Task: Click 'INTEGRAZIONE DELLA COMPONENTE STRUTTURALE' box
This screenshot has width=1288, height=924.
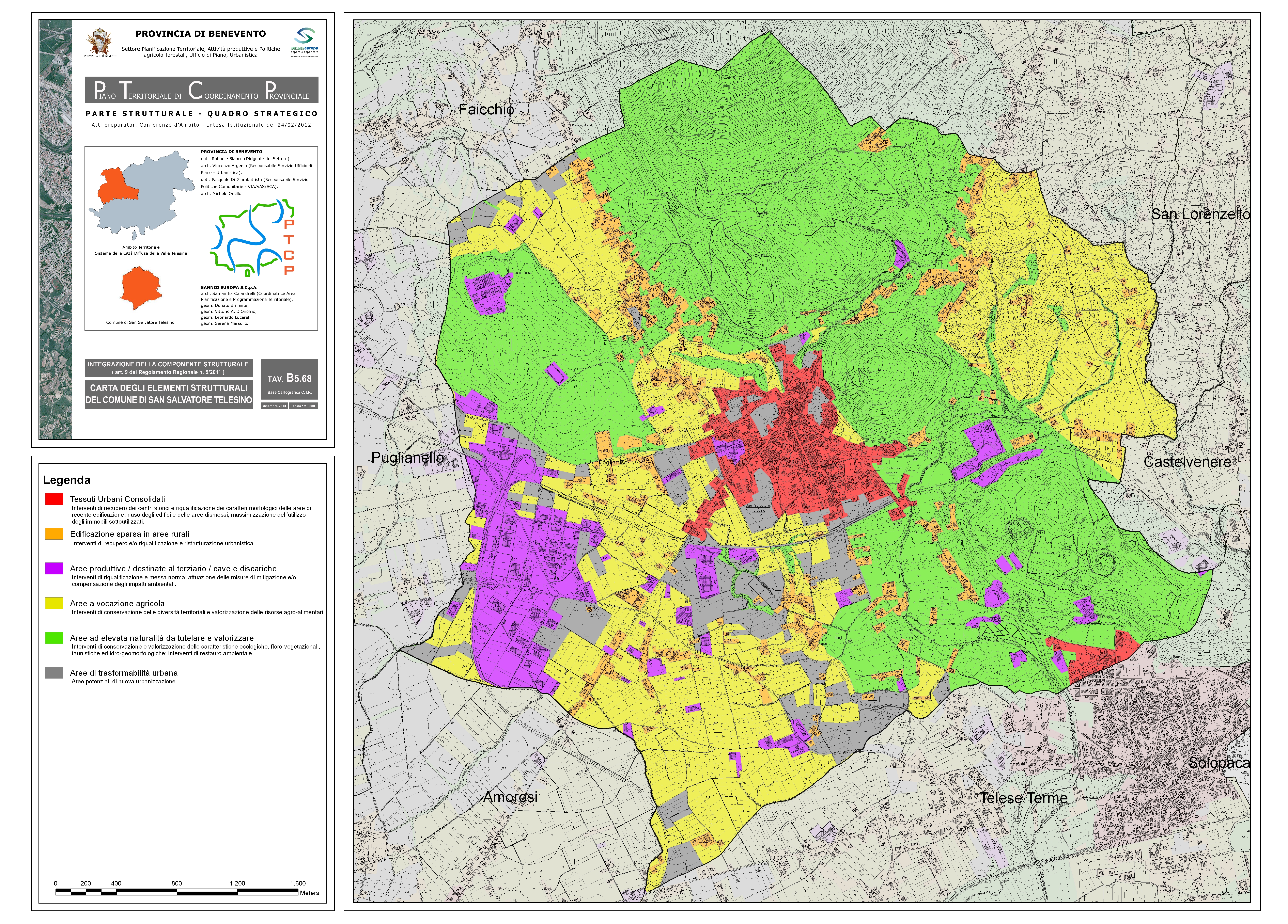Action: [169, 368]
